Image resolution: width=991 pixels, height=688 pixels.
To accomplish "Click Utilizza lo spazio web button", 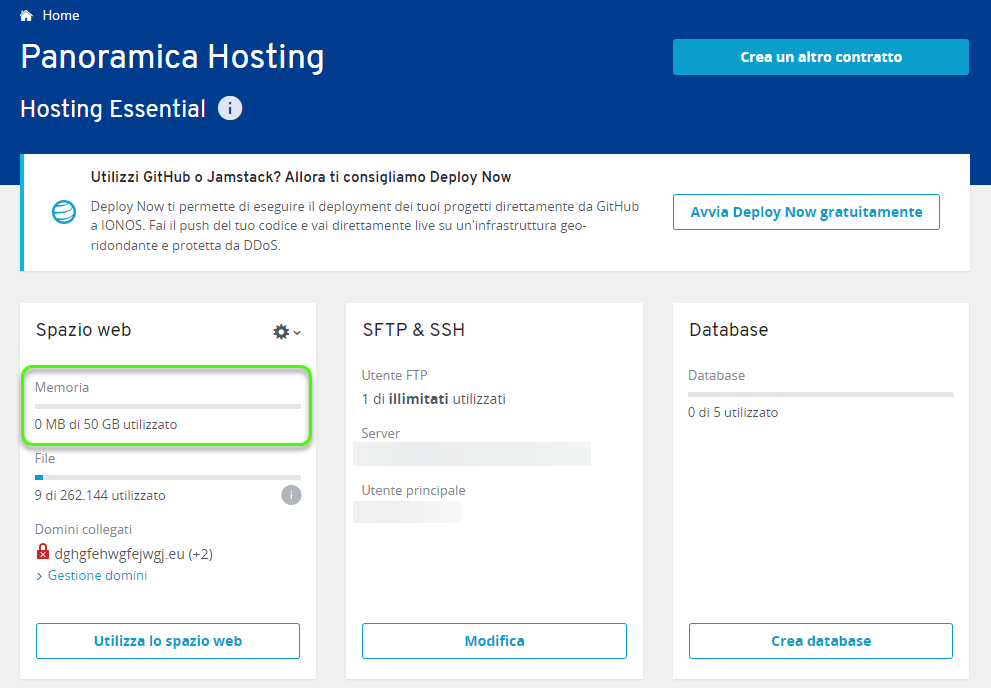I will (x=168, y=641).
